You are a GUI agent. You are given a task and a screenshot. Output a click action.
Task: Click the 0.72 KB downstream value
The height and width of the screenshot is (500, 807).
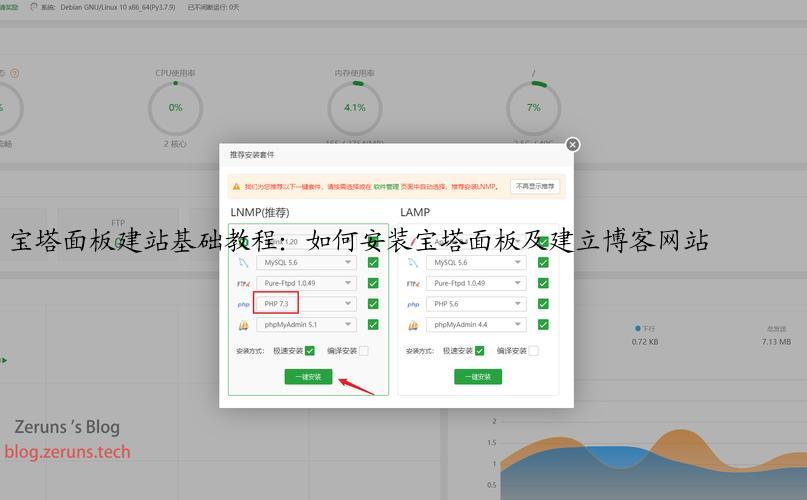tap(645, 342)
